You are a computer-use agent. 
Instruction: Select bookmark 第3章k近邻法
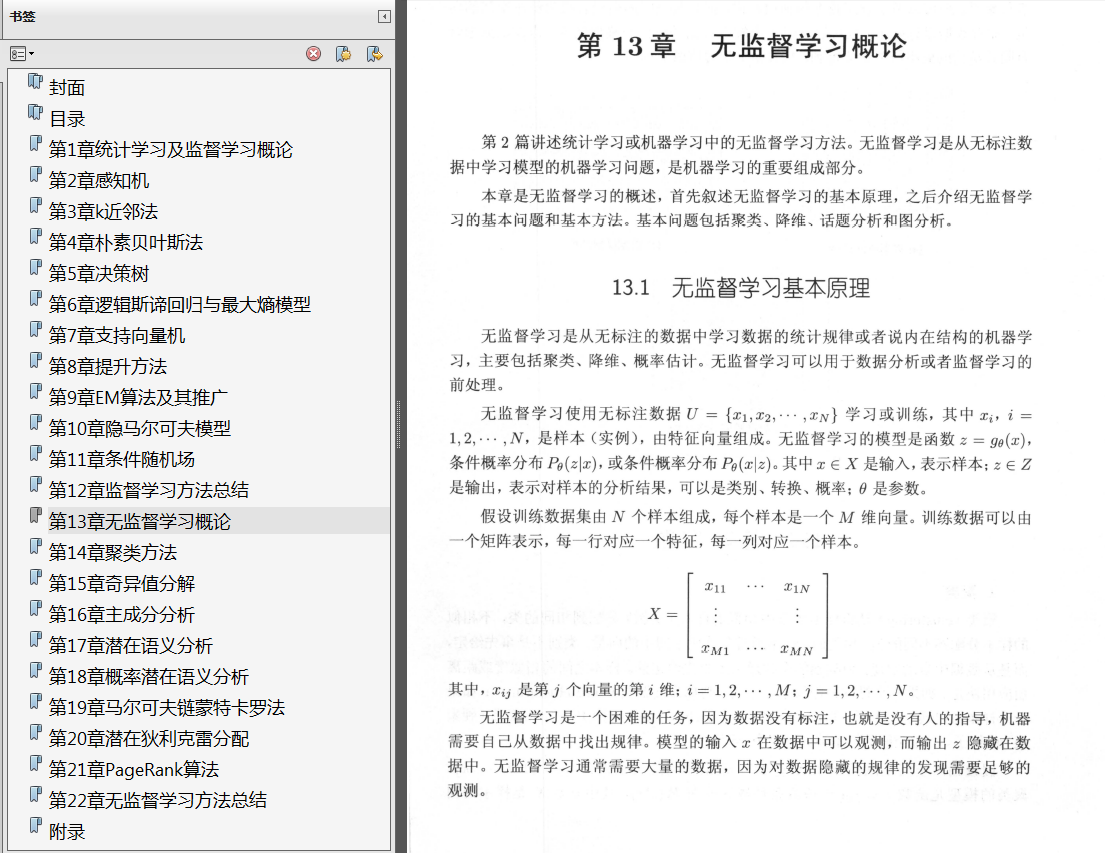[x=103, y=211]
